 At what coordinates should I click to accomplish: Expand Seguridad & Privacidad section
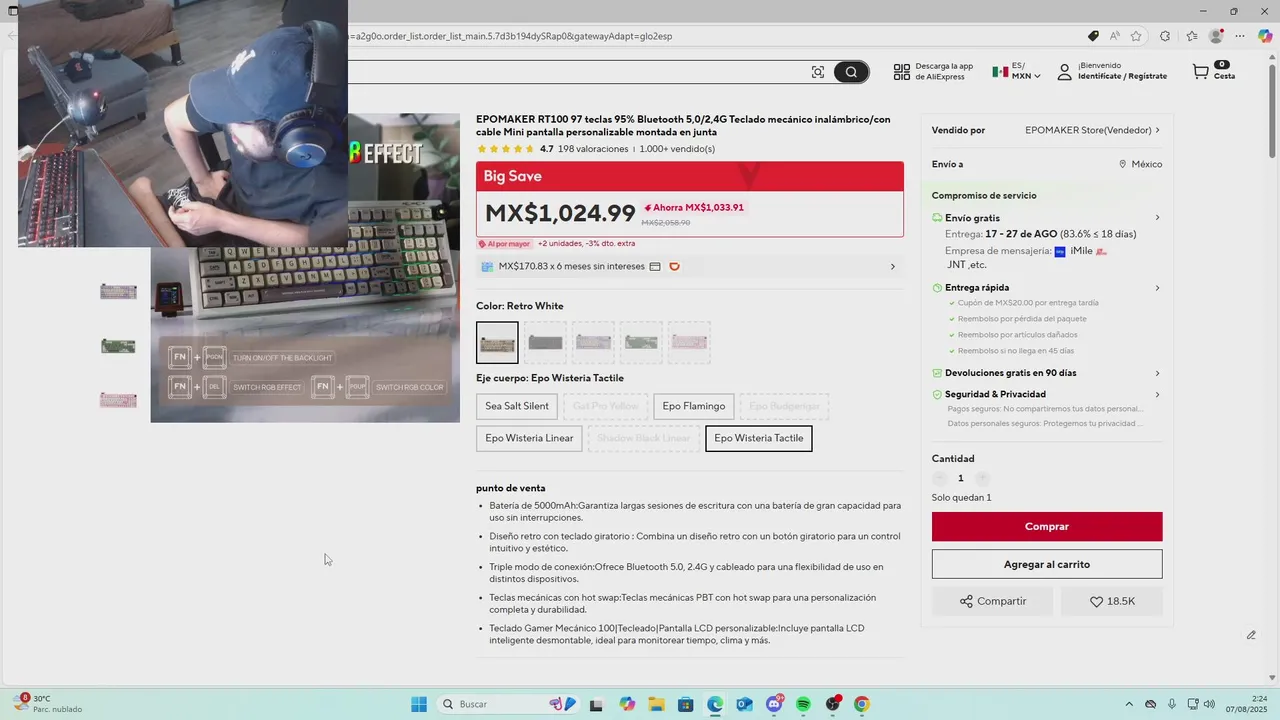tap(1158, 394)
